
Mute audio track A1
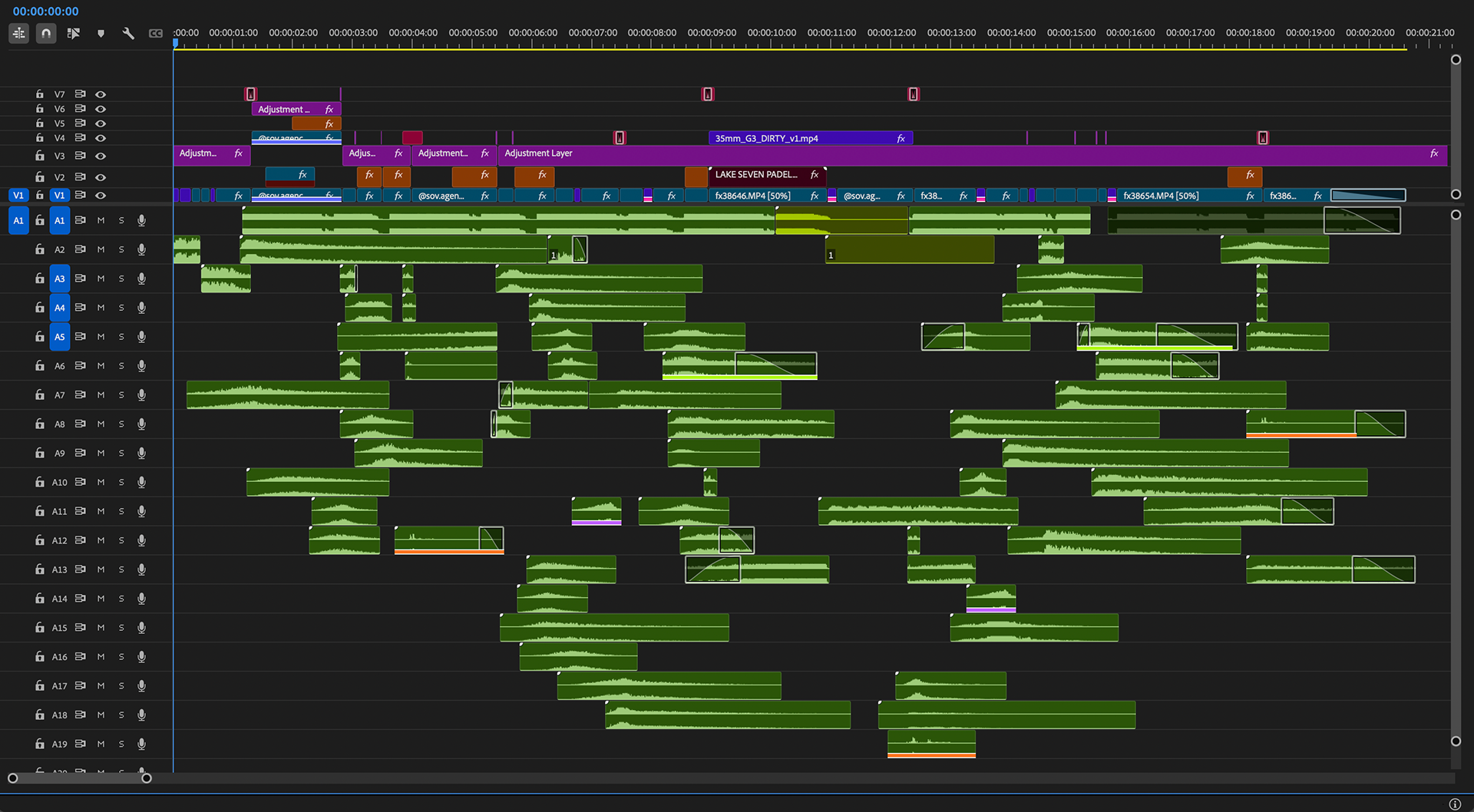(101, 220)
